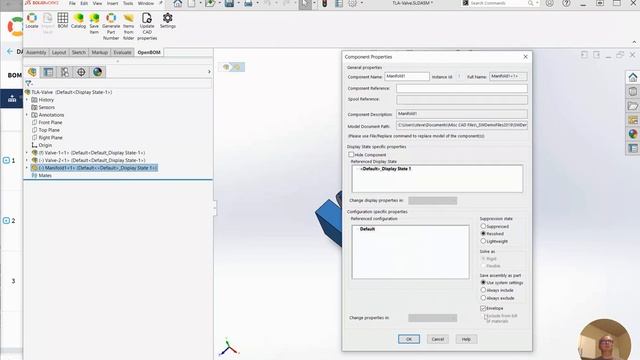Image resolution: width=640 pixels, height=360 pixels.
Task: Open the DimXpertManager crosshair tab
Action: [x=81, y=72]
